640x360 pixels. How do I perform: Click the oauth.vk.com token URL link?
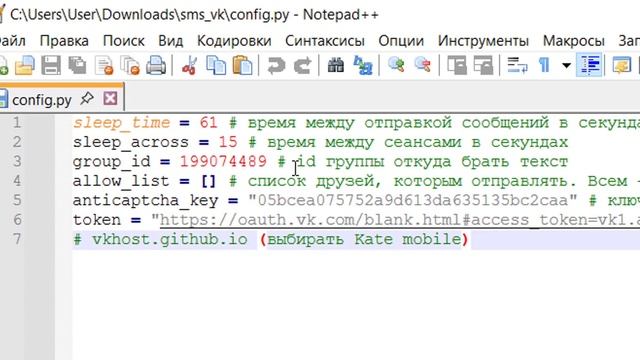pos(400,220)
